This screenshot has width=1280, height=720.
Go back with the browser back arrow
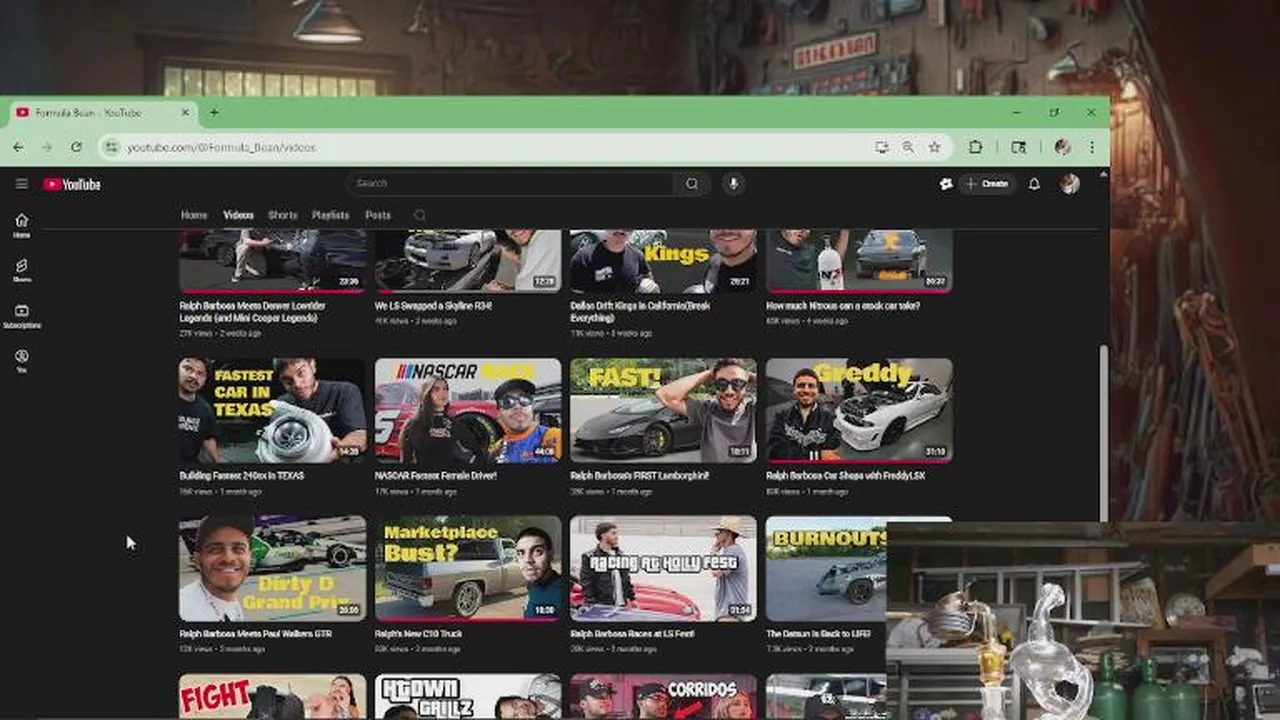point(18,147)
